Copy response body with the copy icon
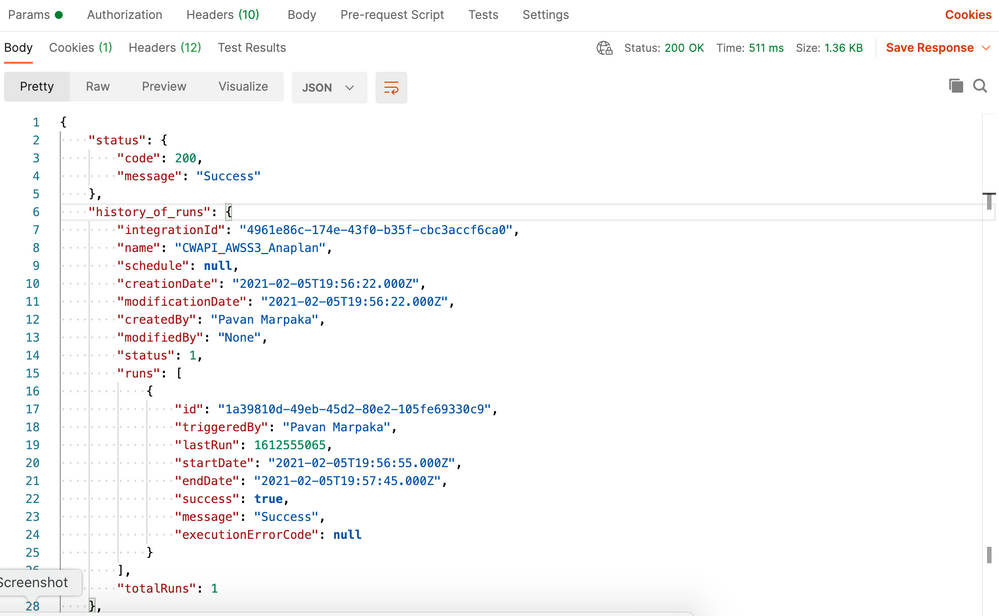The height and width of the screenshot is (616, 999). pyautogui.click(x=956, y=85)
